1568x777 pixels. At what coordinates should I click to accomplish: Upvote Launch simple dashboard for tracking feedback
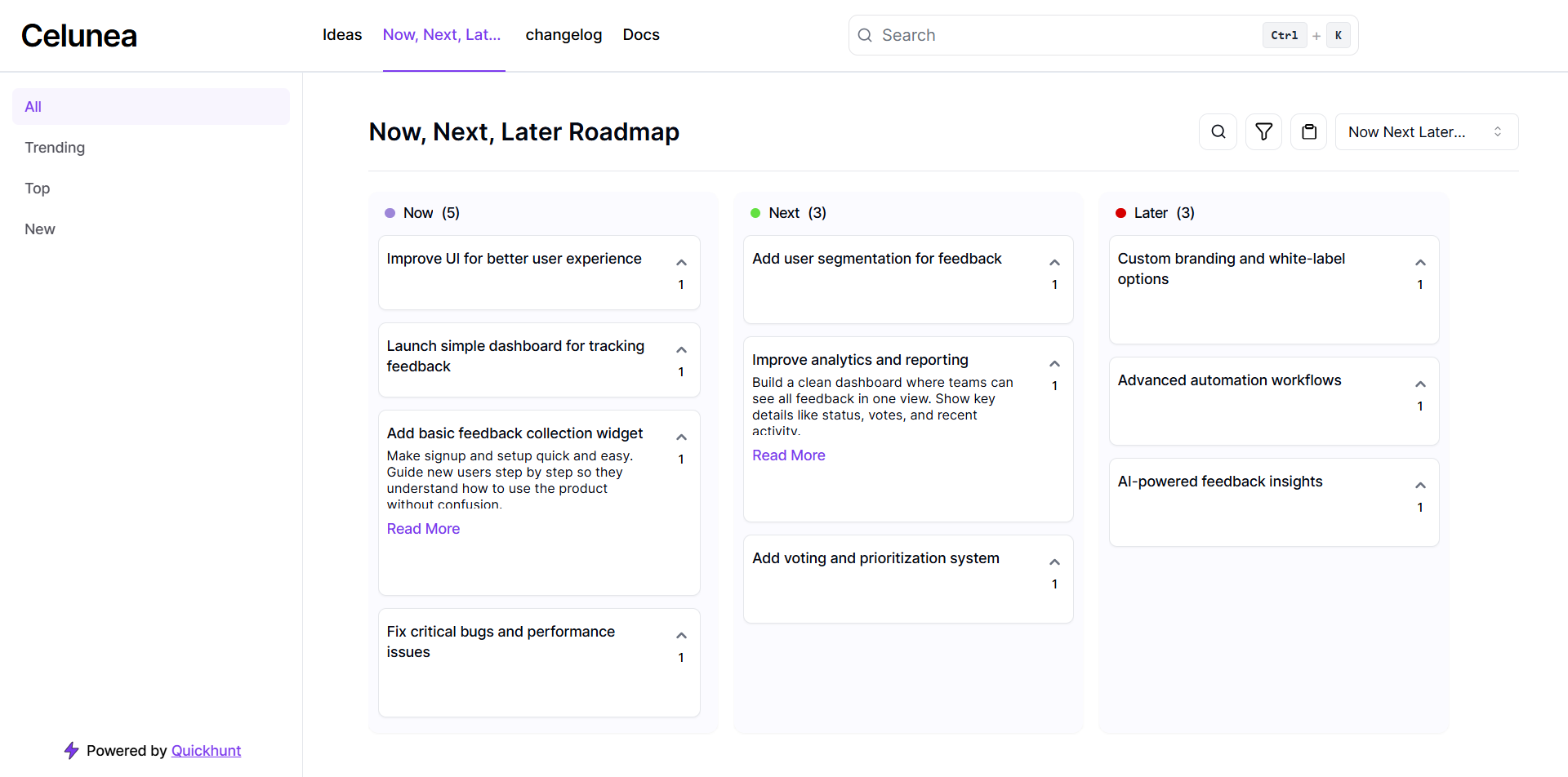[x=681, y=349]
